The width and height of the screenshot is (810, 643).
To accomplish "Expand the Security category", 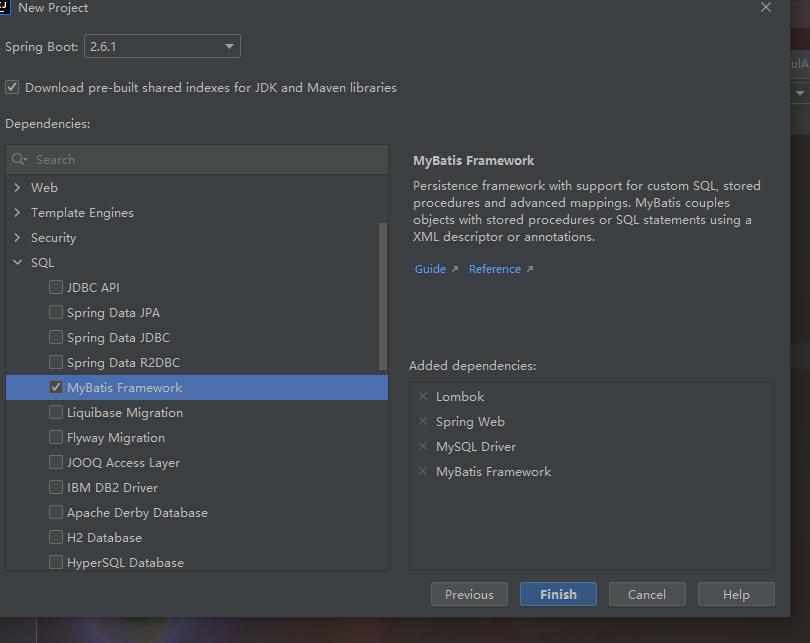I will (17, 238).
